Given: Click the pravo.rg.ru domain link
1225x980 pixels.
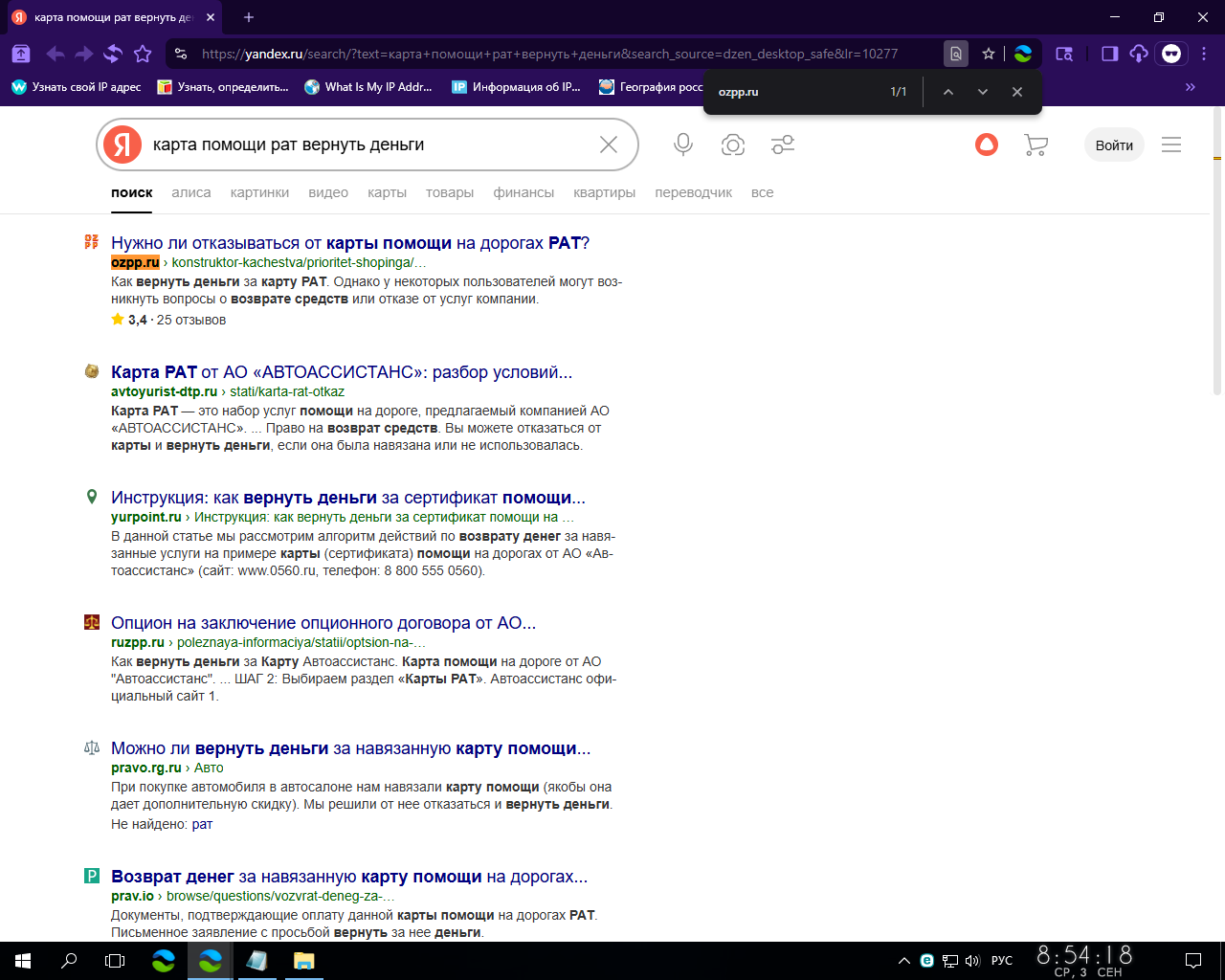Looking at the screenshot, I should 145,768.
